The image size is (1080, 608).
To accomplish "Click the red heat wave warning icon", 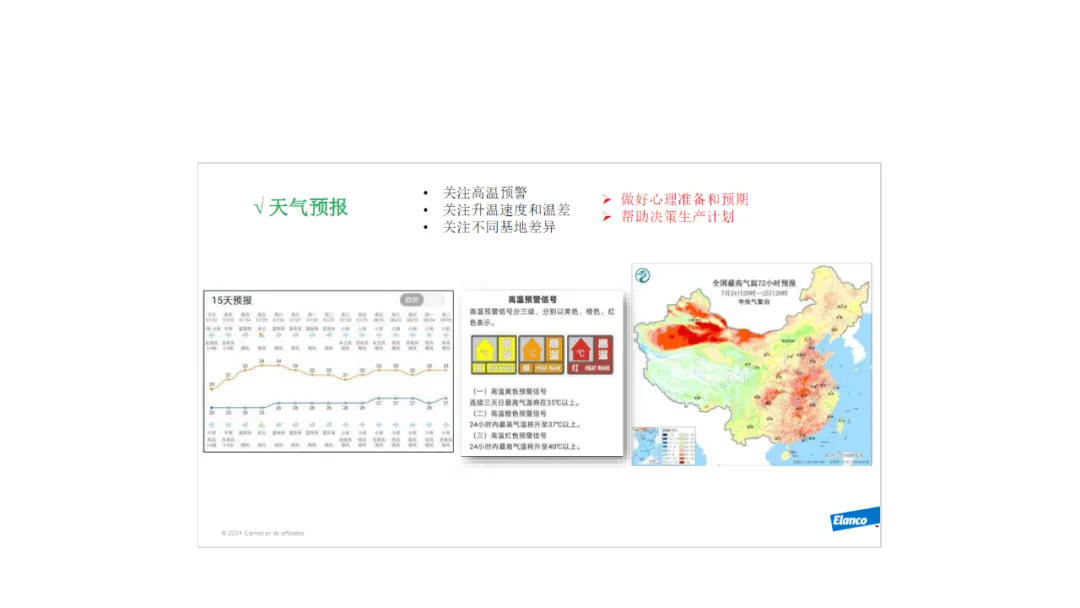I will coord(590,355).
